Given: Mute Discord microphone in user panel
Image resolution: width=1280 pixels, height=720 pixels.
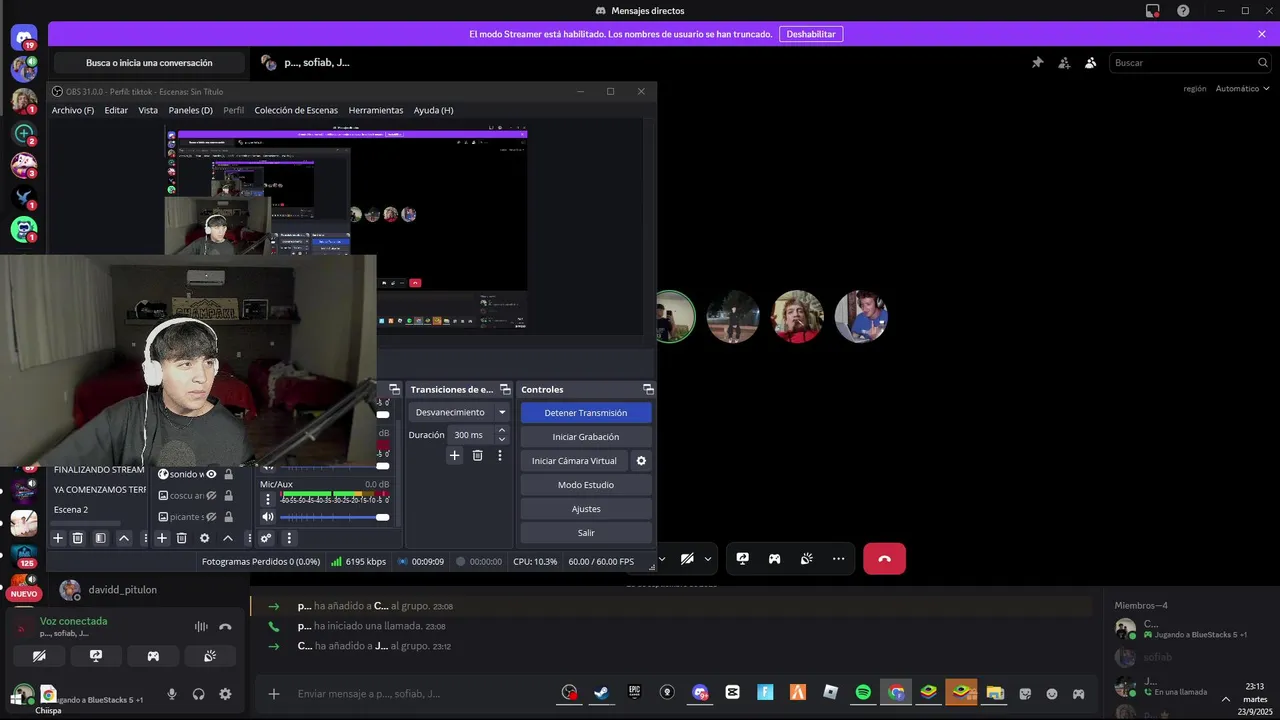Looking at the screenshot, I should click(172, 694).
